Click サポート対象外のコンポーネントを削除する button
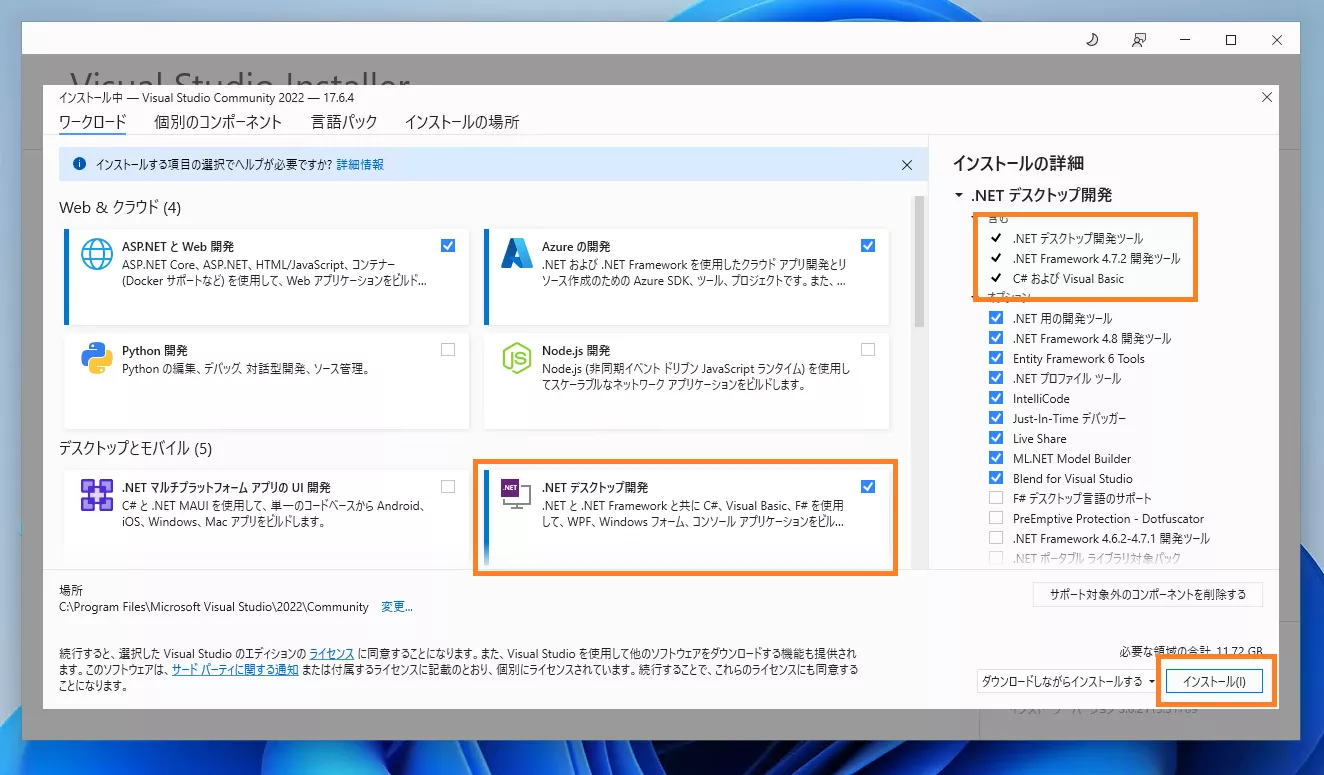Screen dimensions: 1324x775 pos(1148,594)
